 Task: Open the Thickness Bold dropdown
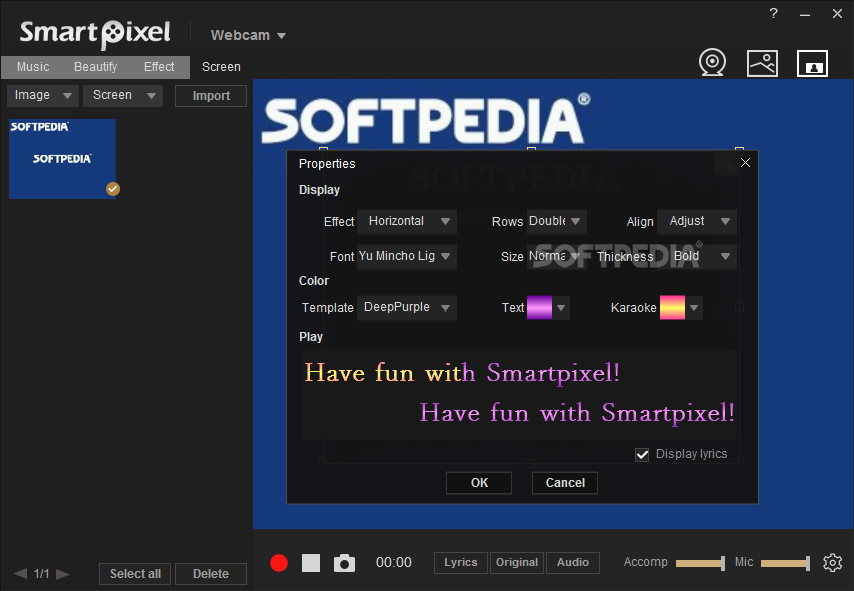(x=697, y=256)
